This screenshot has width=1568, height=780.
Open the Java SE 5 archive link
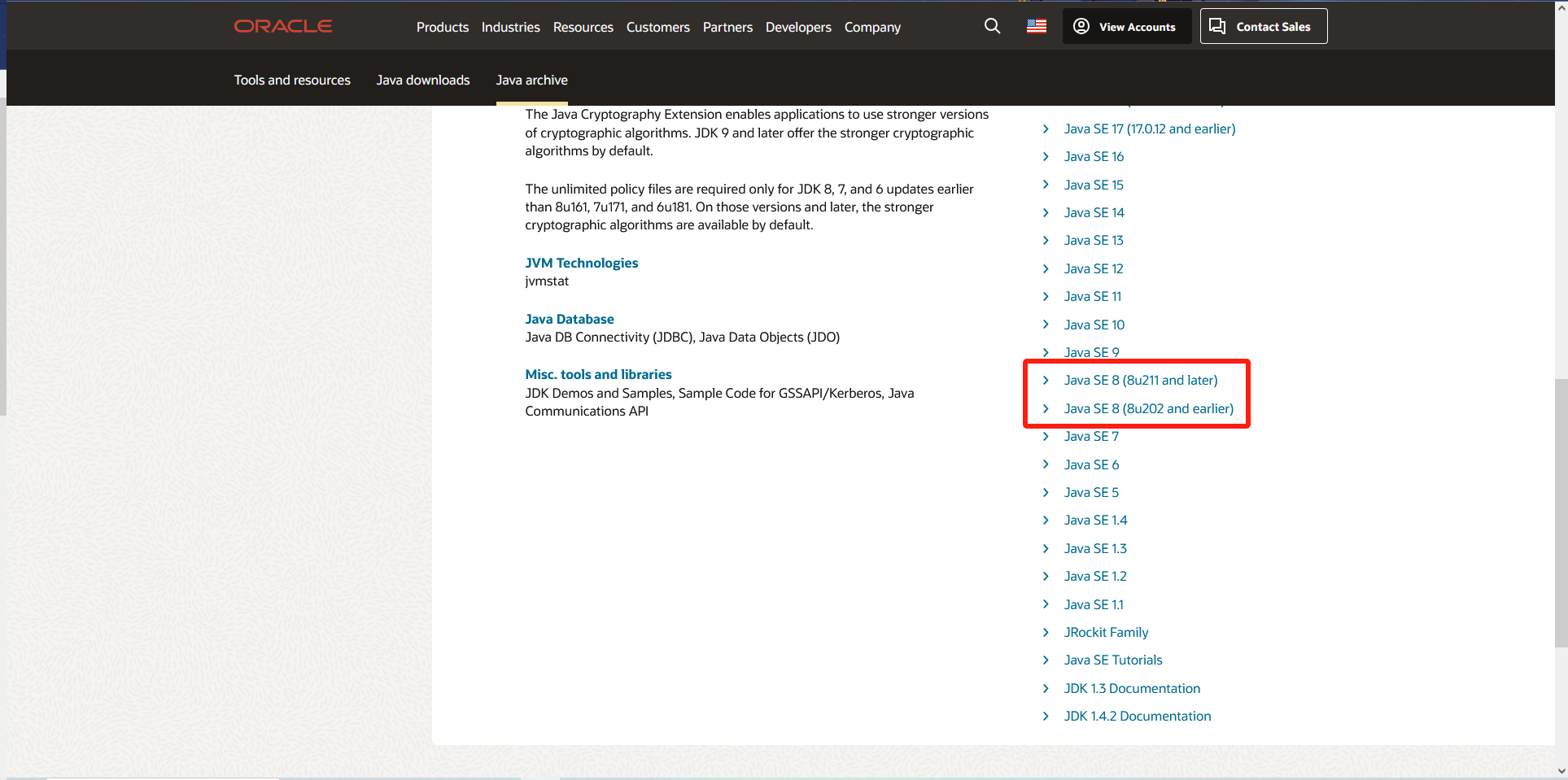tap(1091, 492)
